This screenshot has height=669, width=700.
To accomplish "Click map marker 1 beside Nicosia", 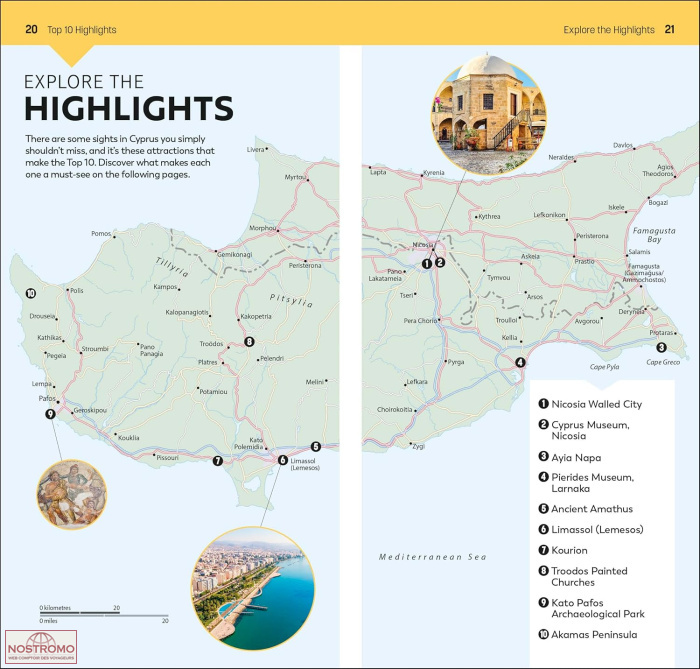I will [x=426, y=264].
